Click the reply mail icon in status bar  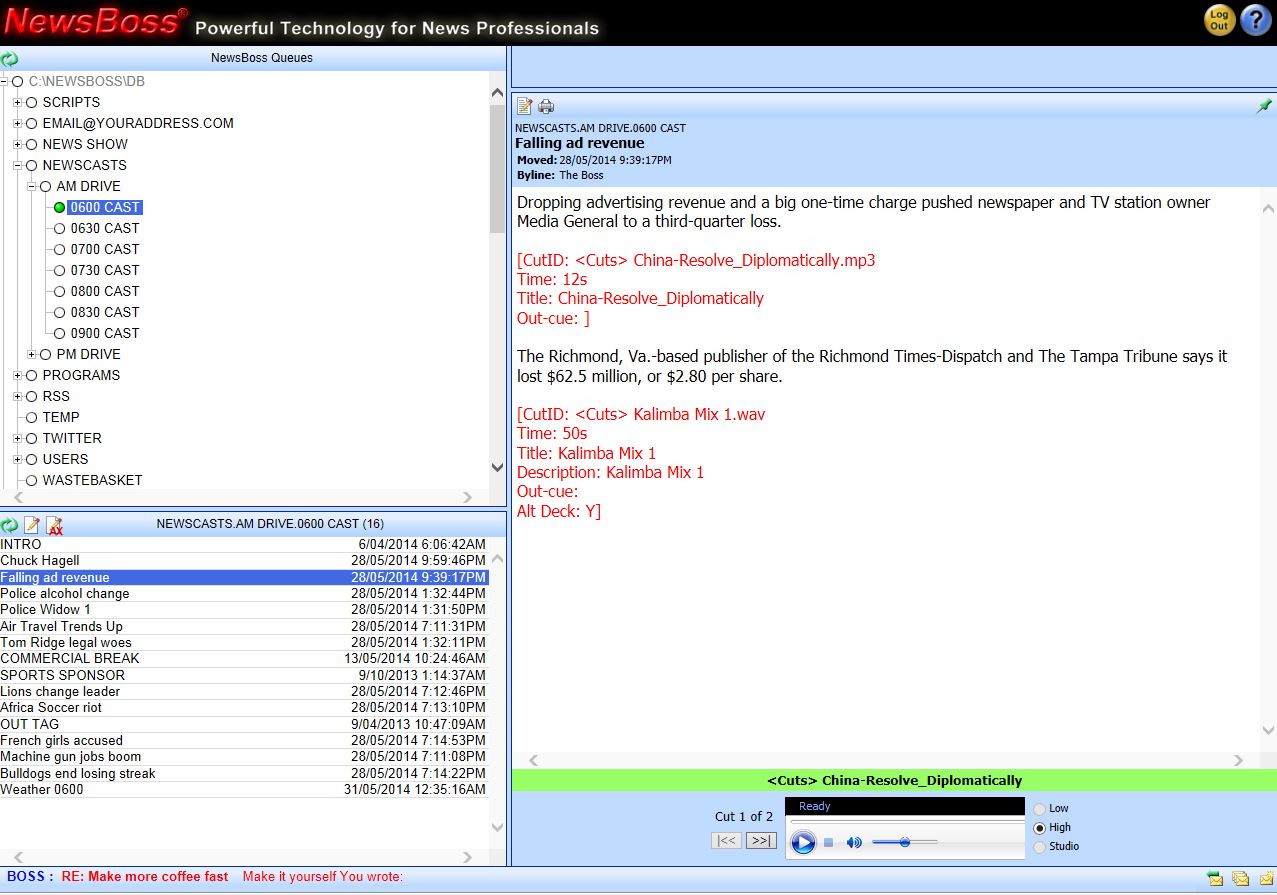point(1215,879)
